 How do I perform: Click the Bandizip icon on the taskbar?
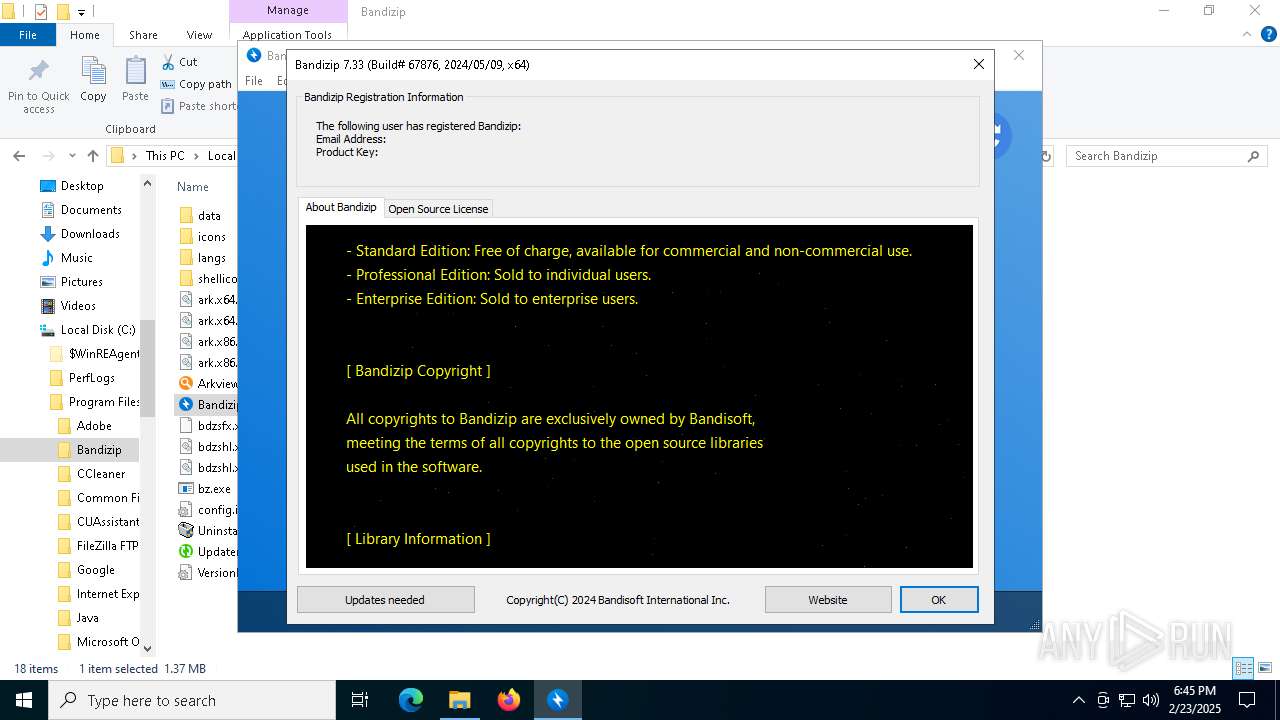click(x=558, y=700)
